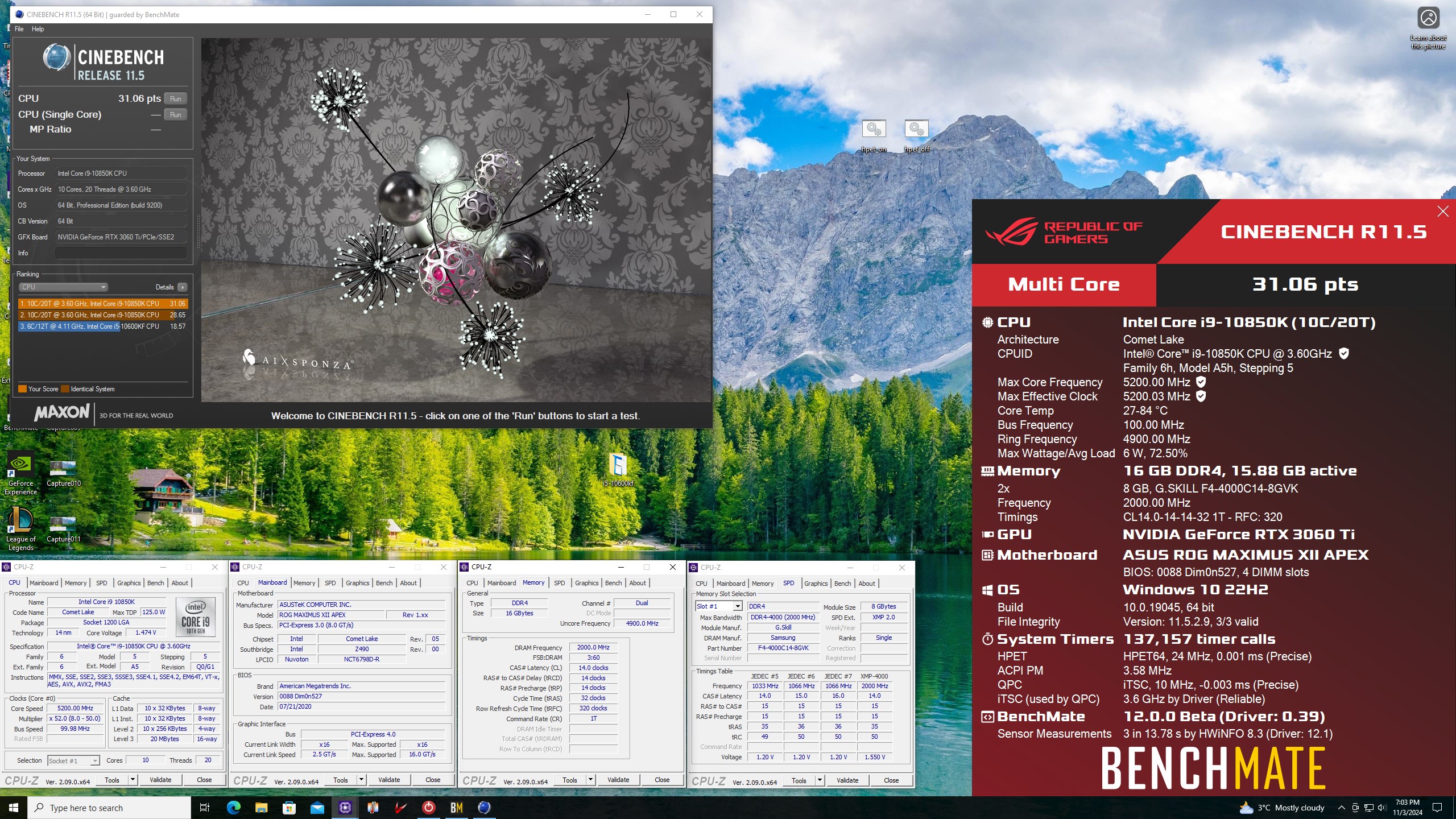Switch to About tab in SPD CPU-Z window
This screenshot has width=1456, height=819.
867,584
